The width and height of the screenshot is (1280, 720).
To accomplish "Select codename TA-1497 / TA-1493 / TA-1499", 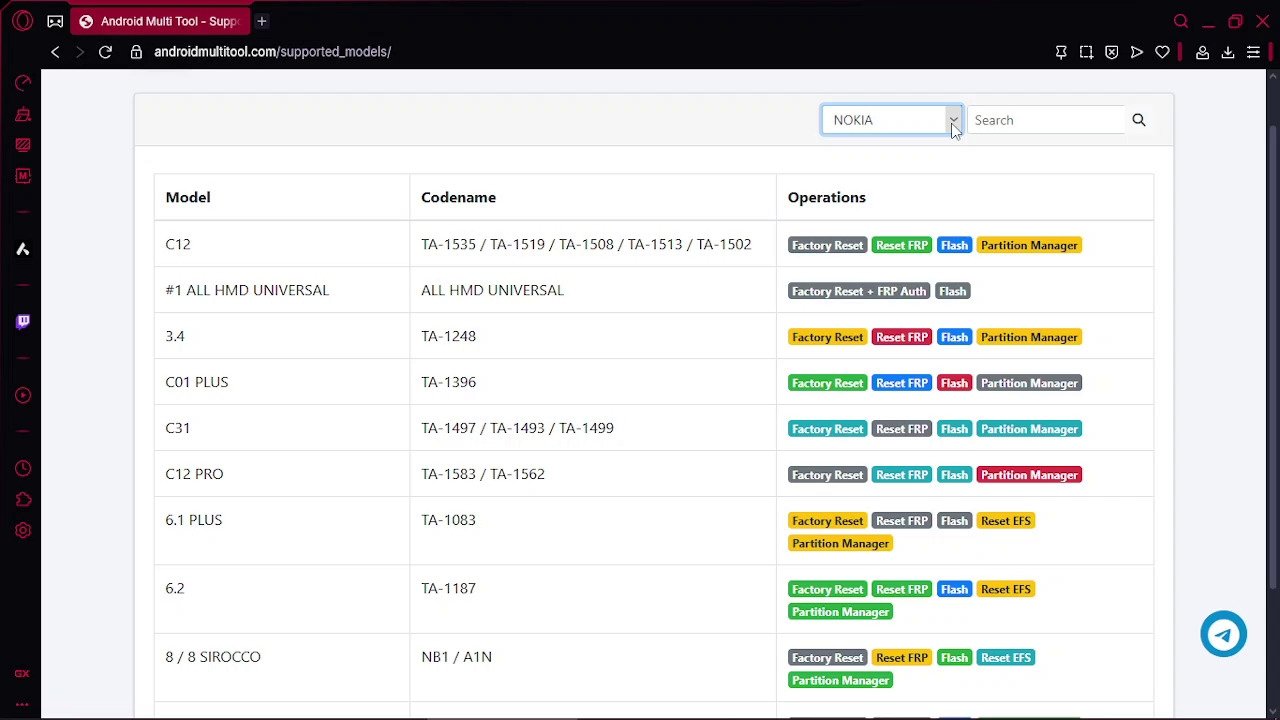I will pyautogui.click(x=517, y=428).
